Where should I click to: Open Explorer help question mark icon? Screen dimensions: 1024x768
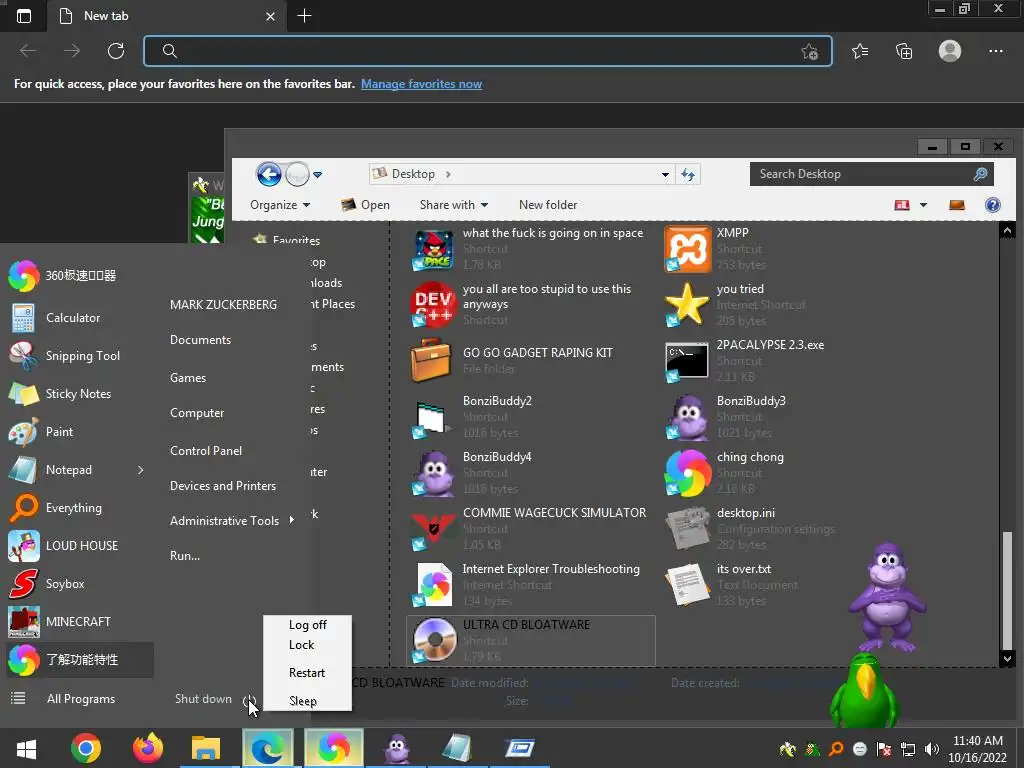pyautogui.click(x=992, y=205)
